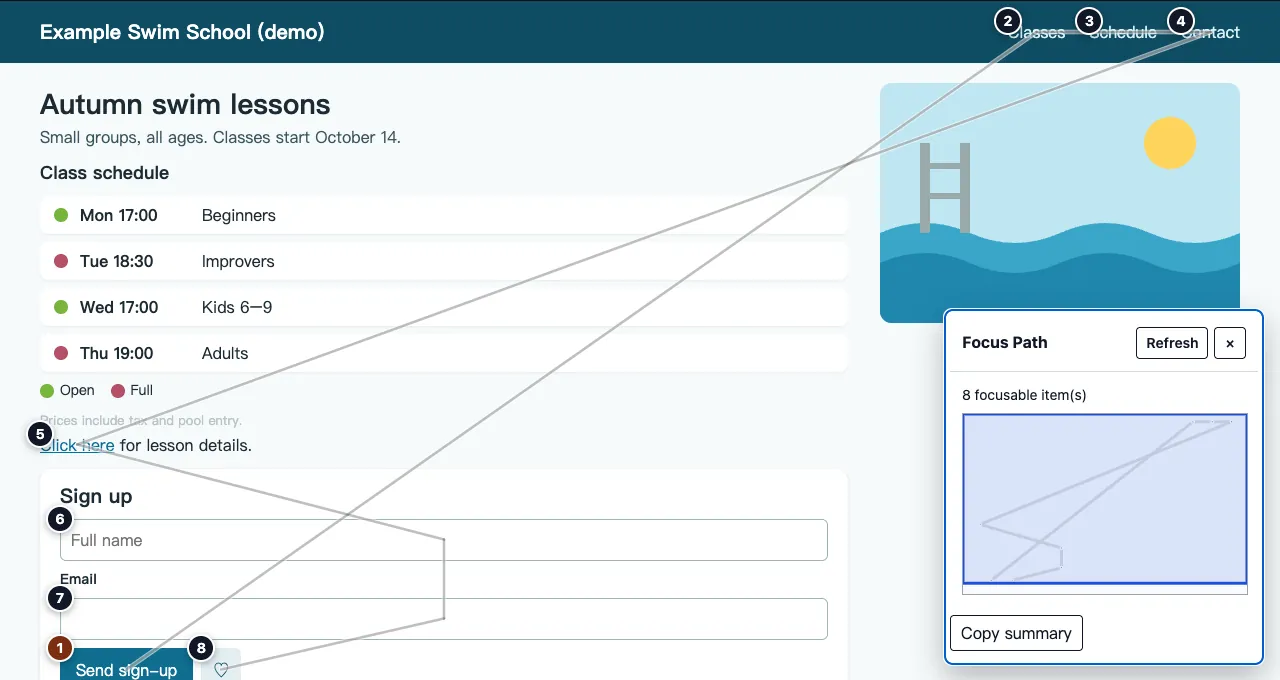Click the Autumn swim lessons heading
The width and height of the screenshot is (1280, 680).
tap(185, 104)
